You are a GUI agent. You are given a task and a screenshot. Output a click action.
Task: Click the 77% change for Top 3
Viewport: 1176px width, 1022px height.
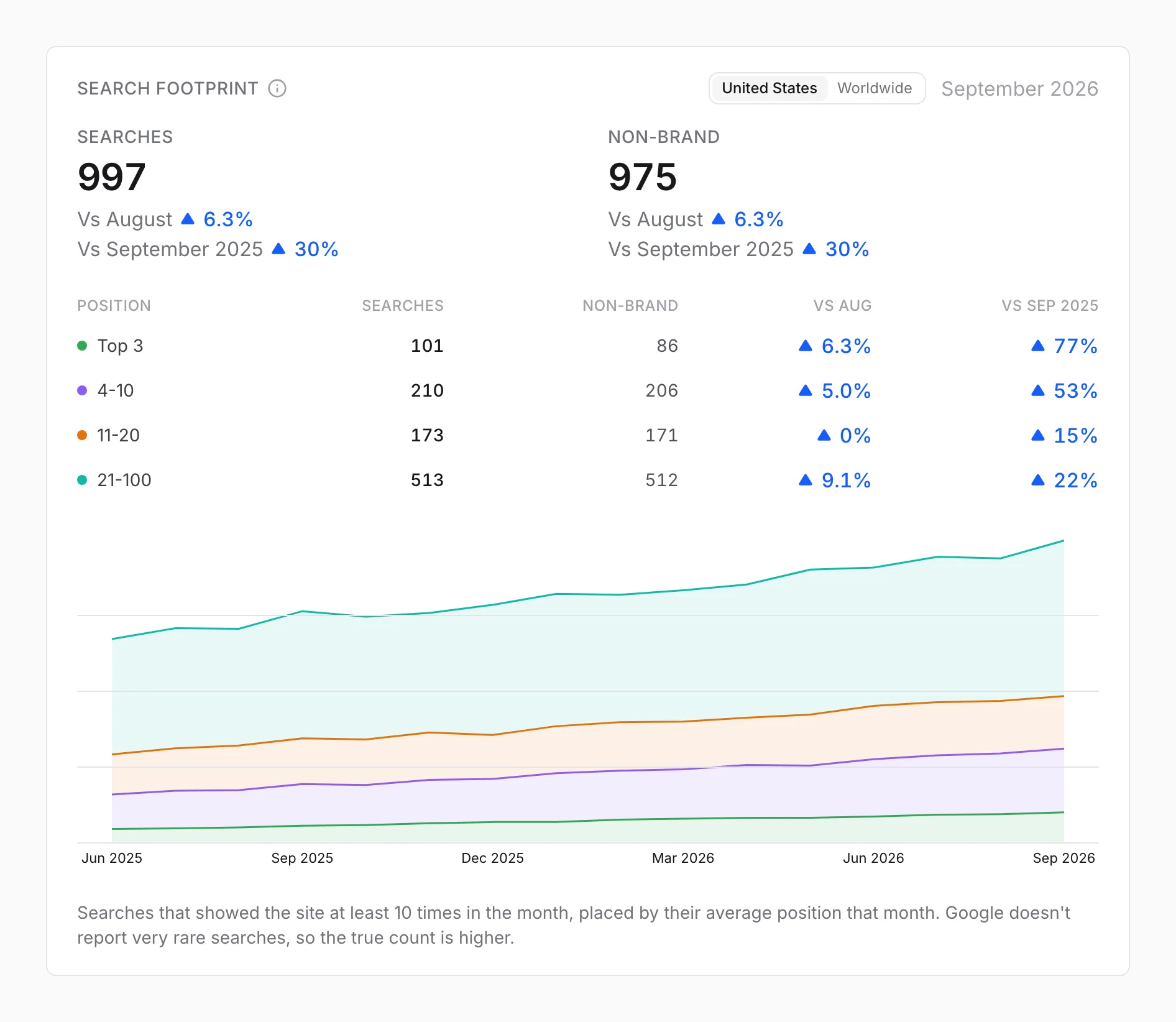pos(1064,346)
